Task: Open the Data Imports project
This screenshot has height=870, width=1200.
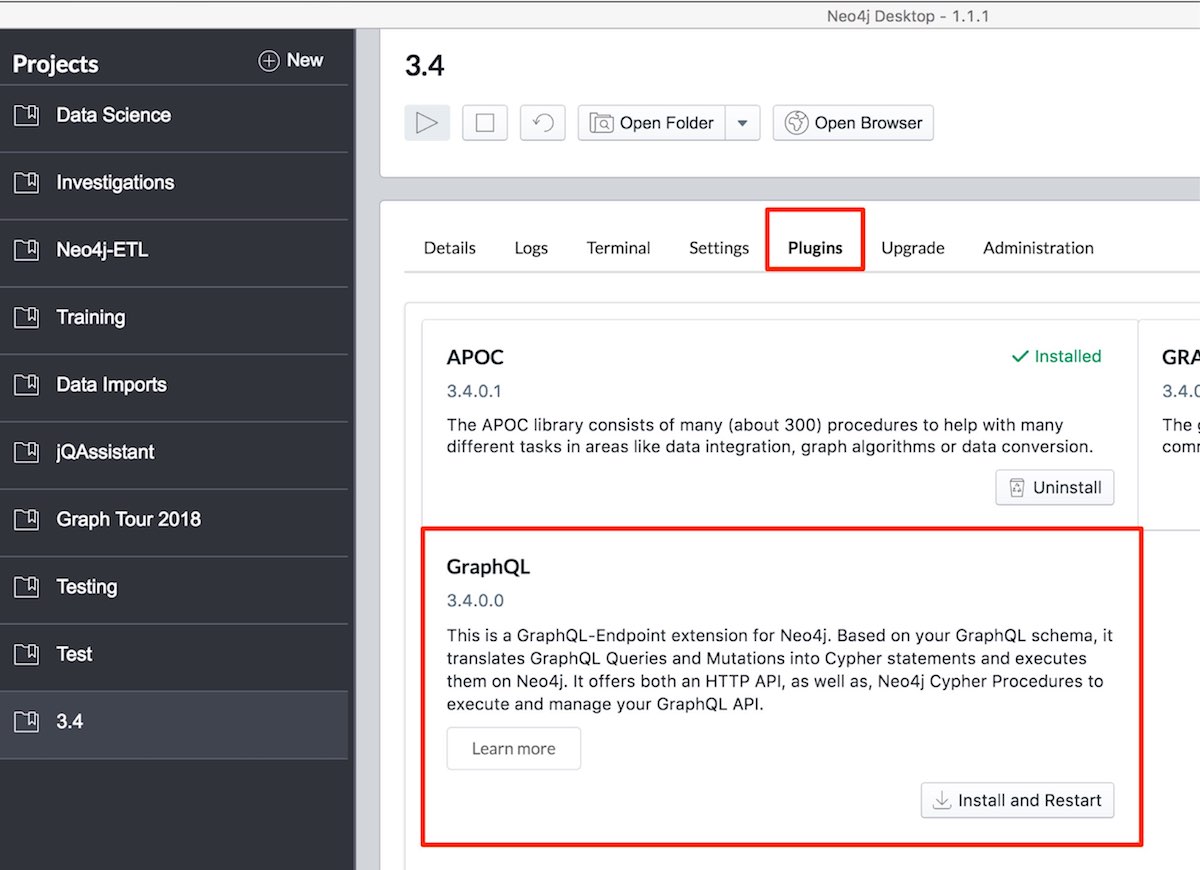Action: click(x=174, y=385)
